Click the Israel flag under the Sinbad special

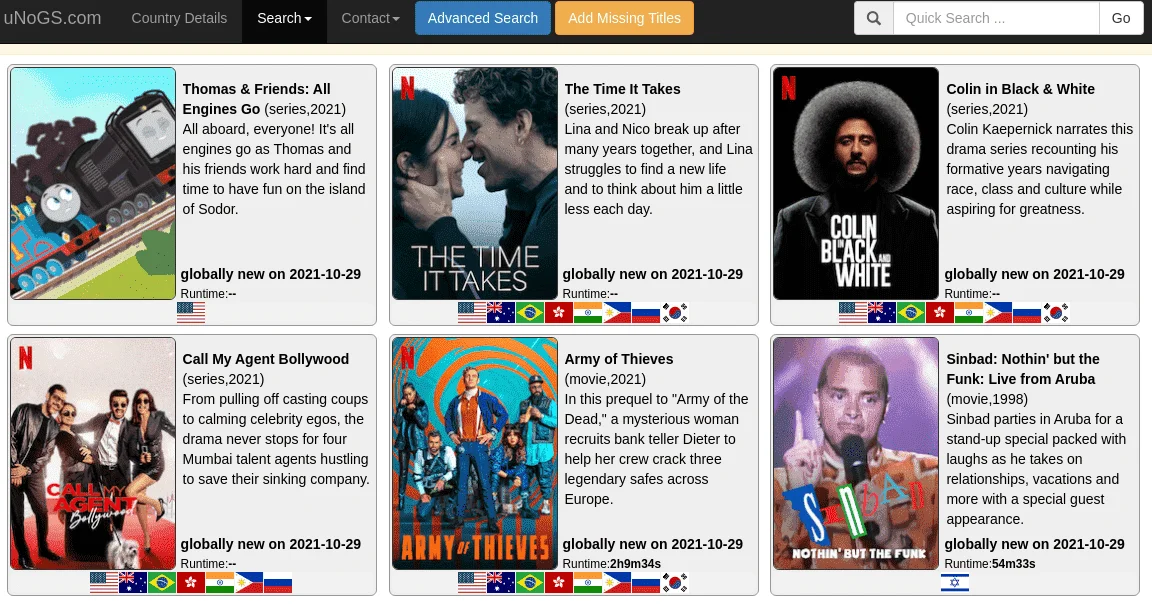(955, 583)
